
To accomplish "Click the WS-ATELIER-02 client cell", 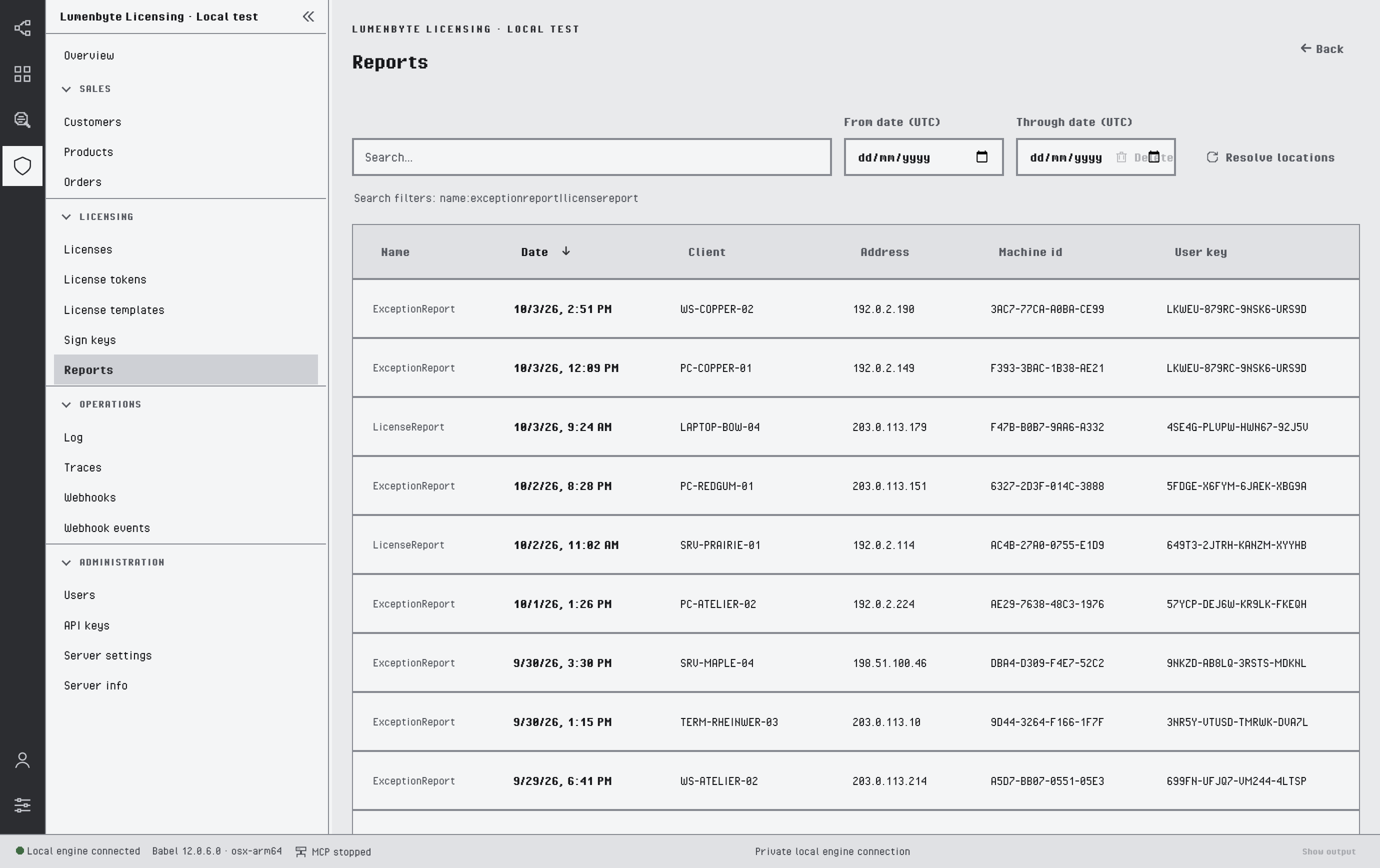I will pyautogui.click(x=718, y=781).
